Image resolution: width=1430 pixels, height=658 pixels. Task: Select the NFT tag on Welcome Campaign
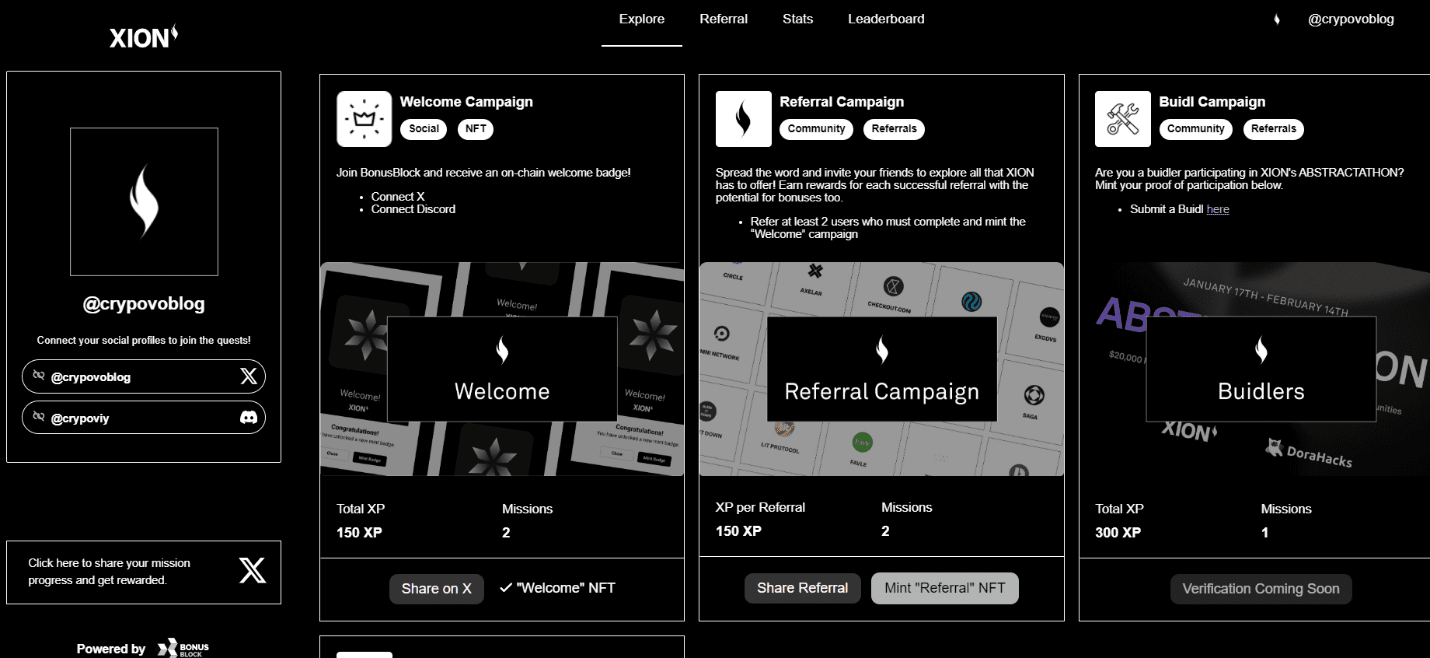tap(476, 129)
